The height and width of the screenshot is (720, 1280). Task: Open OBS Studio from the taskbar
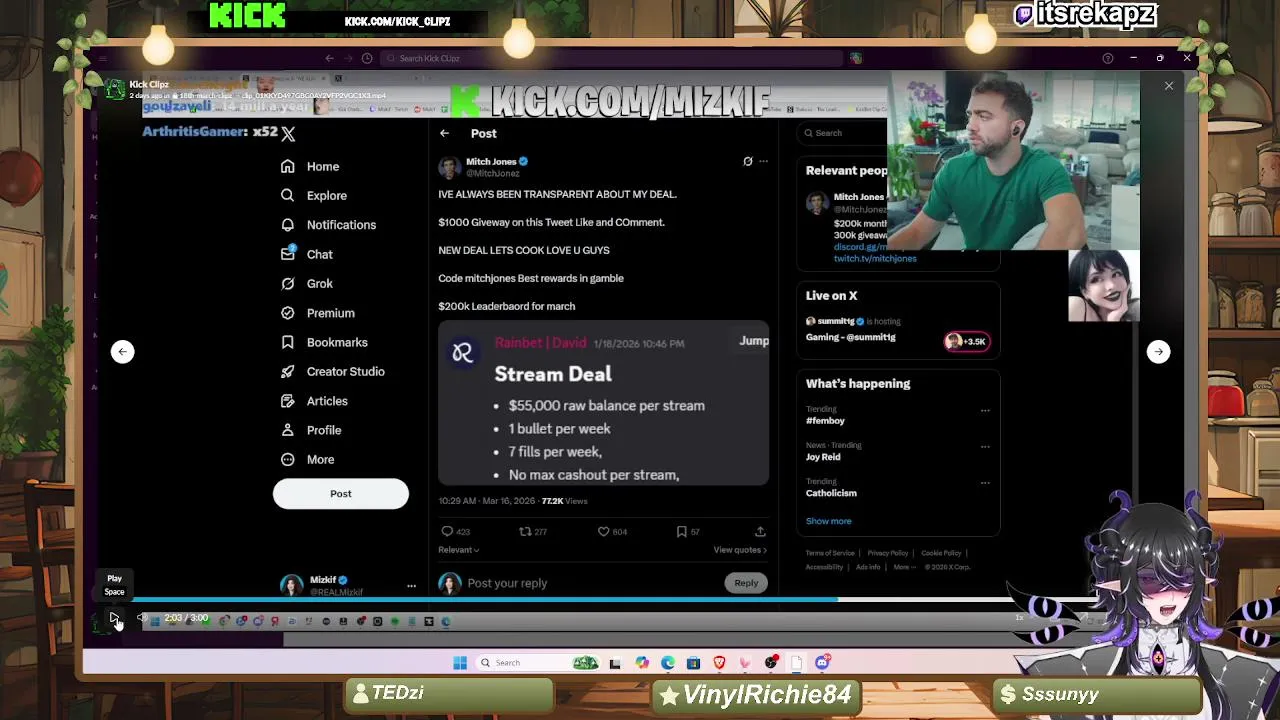click(x=771, y=663)
